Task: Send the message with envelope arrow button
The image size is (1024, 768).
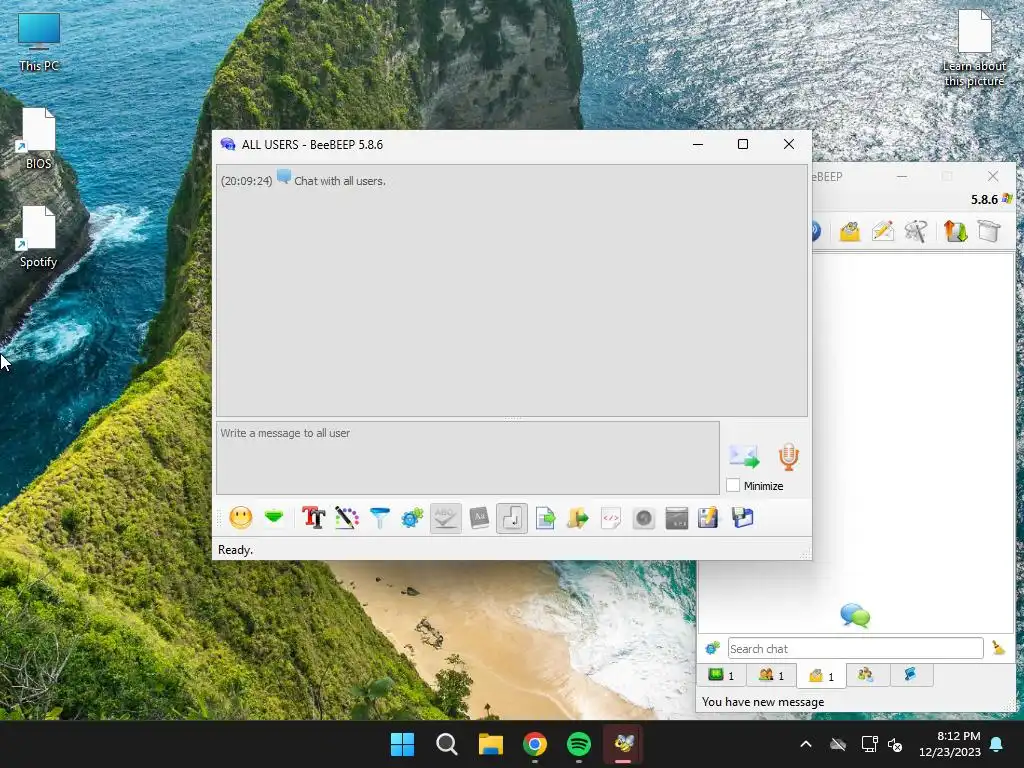Action: [x=744, y=456]
